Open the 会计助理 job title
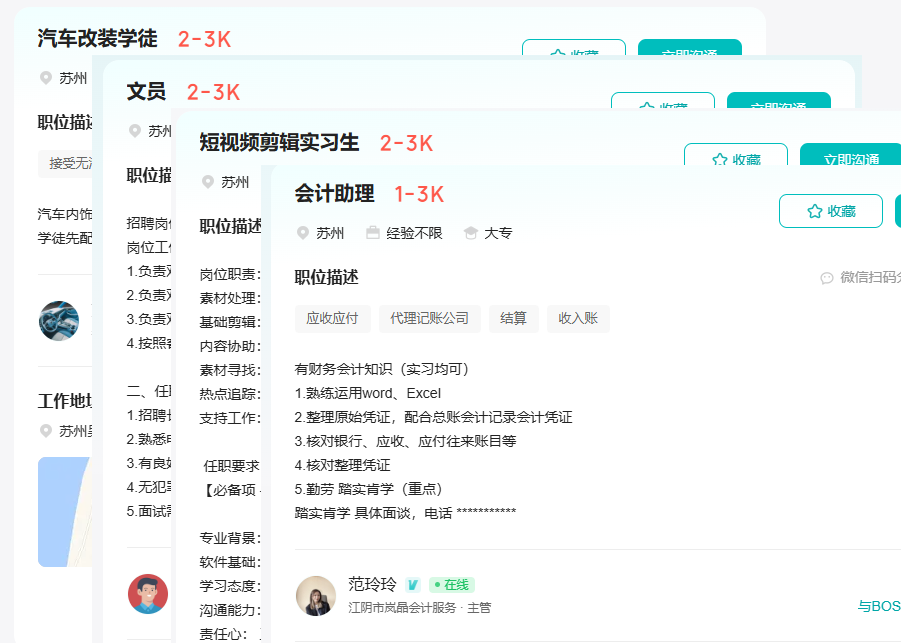This screenshot has height=643, width=901. tap(334, 194)
